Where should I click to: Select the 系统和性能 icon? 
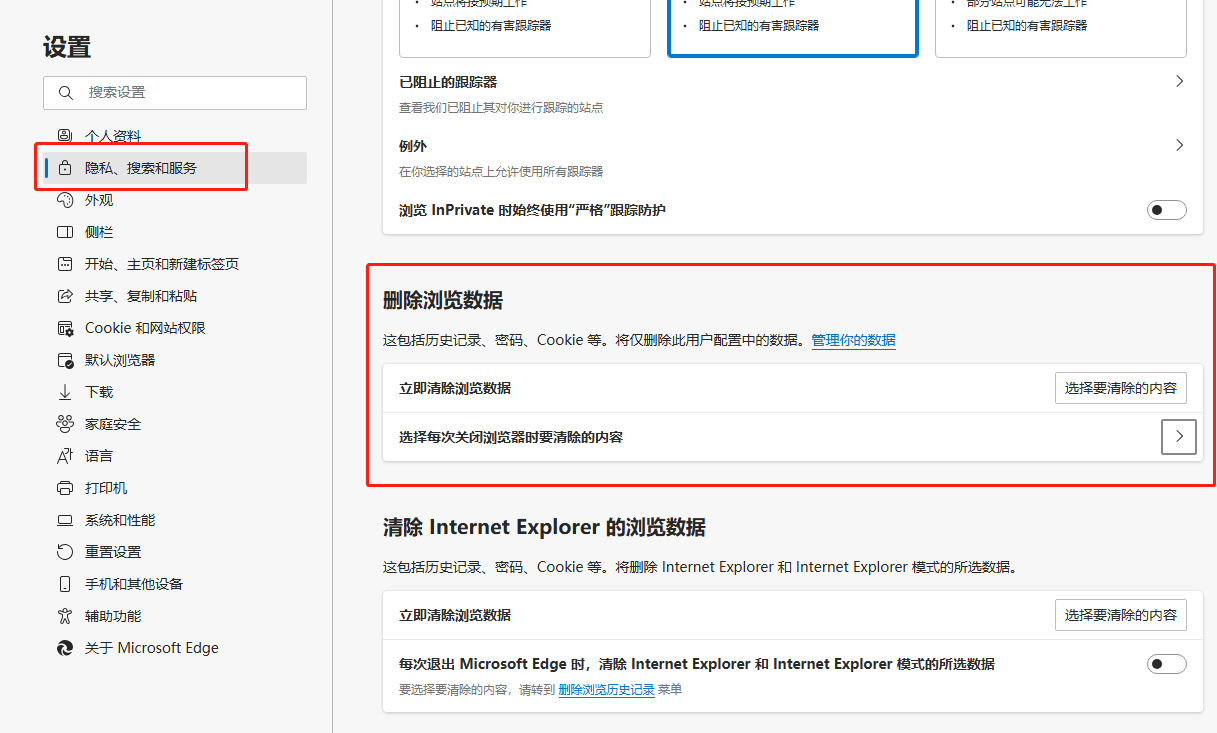click(64, 519)
